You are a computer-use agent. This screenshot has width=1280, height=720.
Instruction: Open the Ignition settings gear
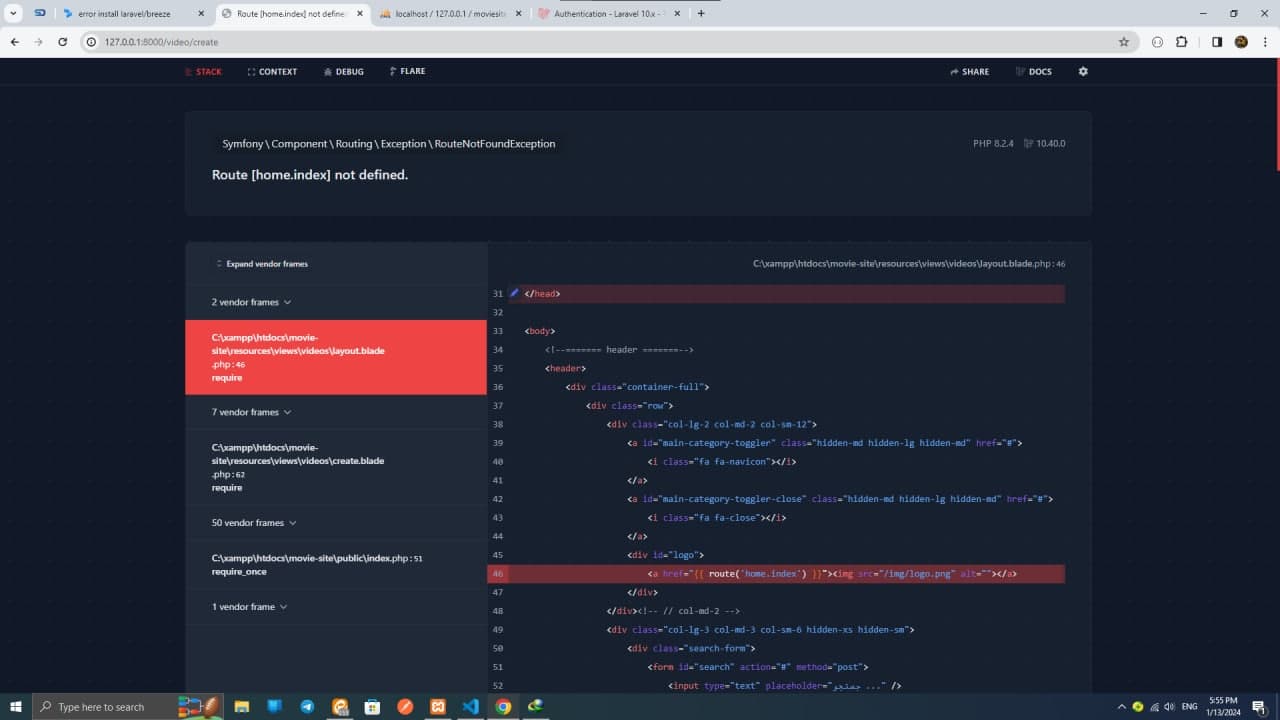[1083, 72]
